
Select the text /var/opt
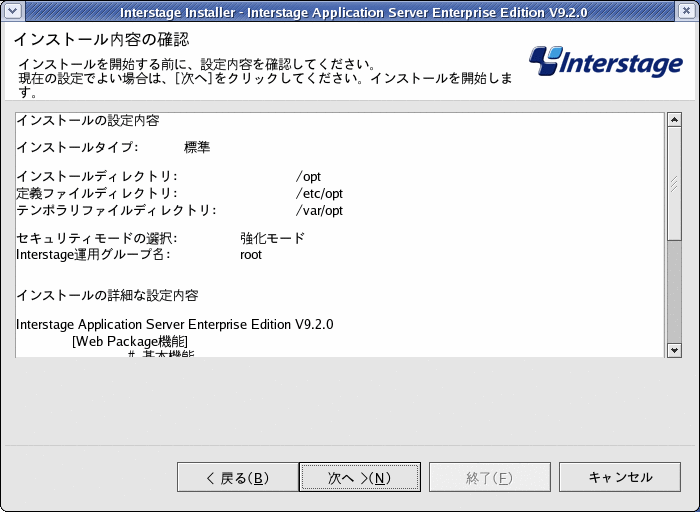(x=319, y=211)
